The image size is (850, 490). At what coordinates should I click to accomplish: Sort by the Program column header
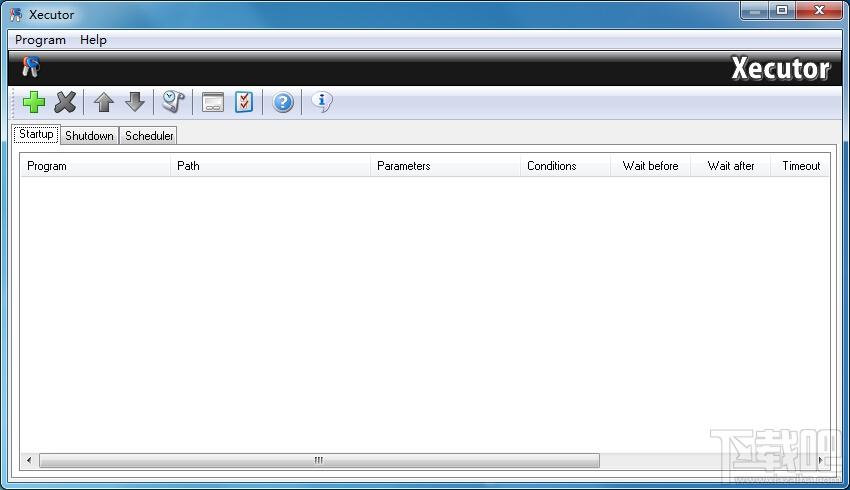point(95,166)
